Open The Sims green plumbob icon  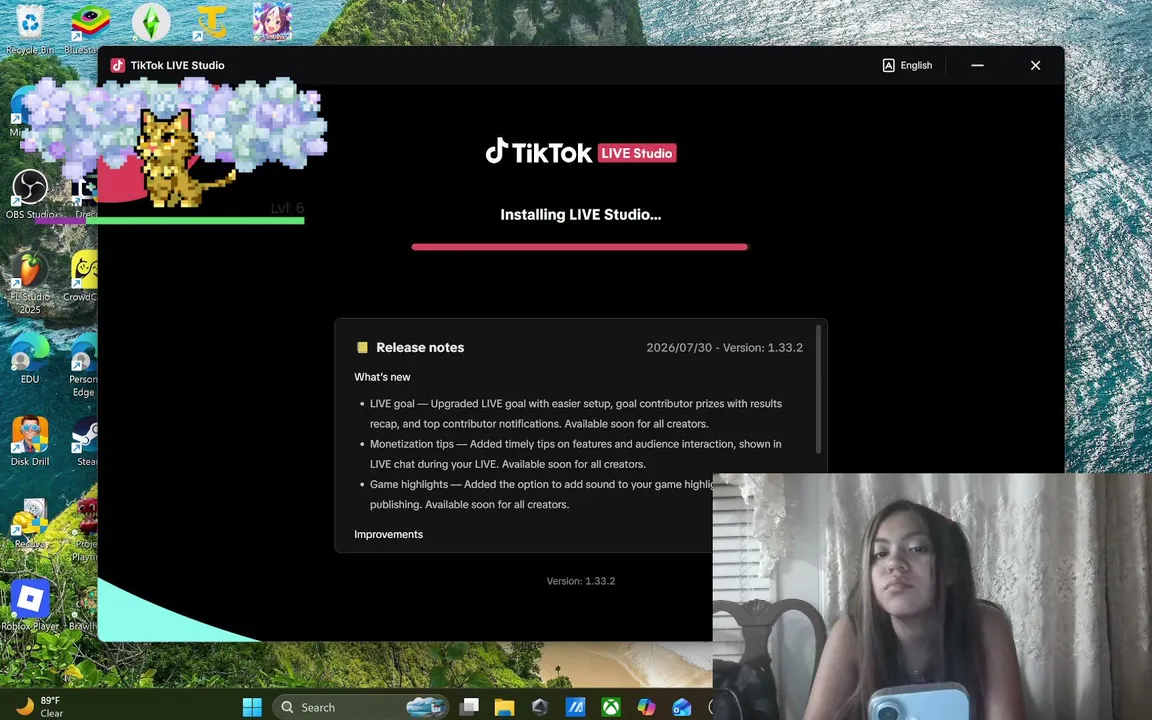[x=151, y=22]
